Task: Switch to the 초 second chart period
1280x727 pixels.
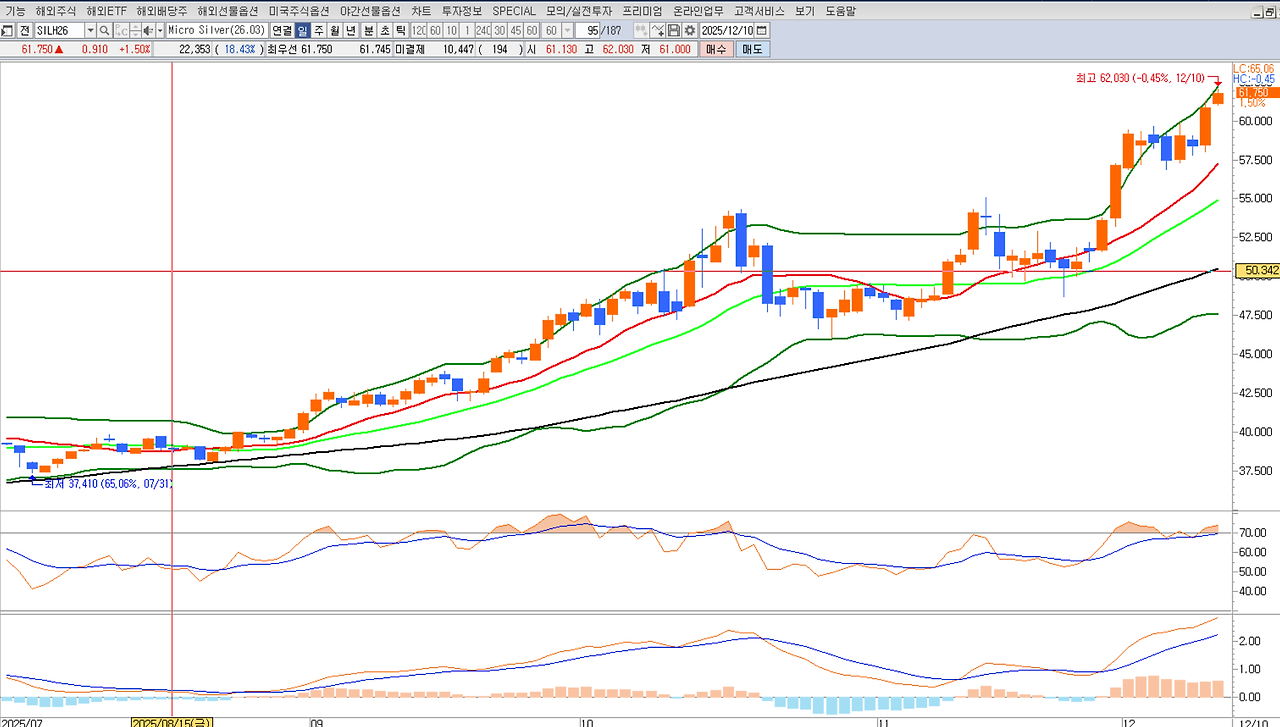Action: 384,30
